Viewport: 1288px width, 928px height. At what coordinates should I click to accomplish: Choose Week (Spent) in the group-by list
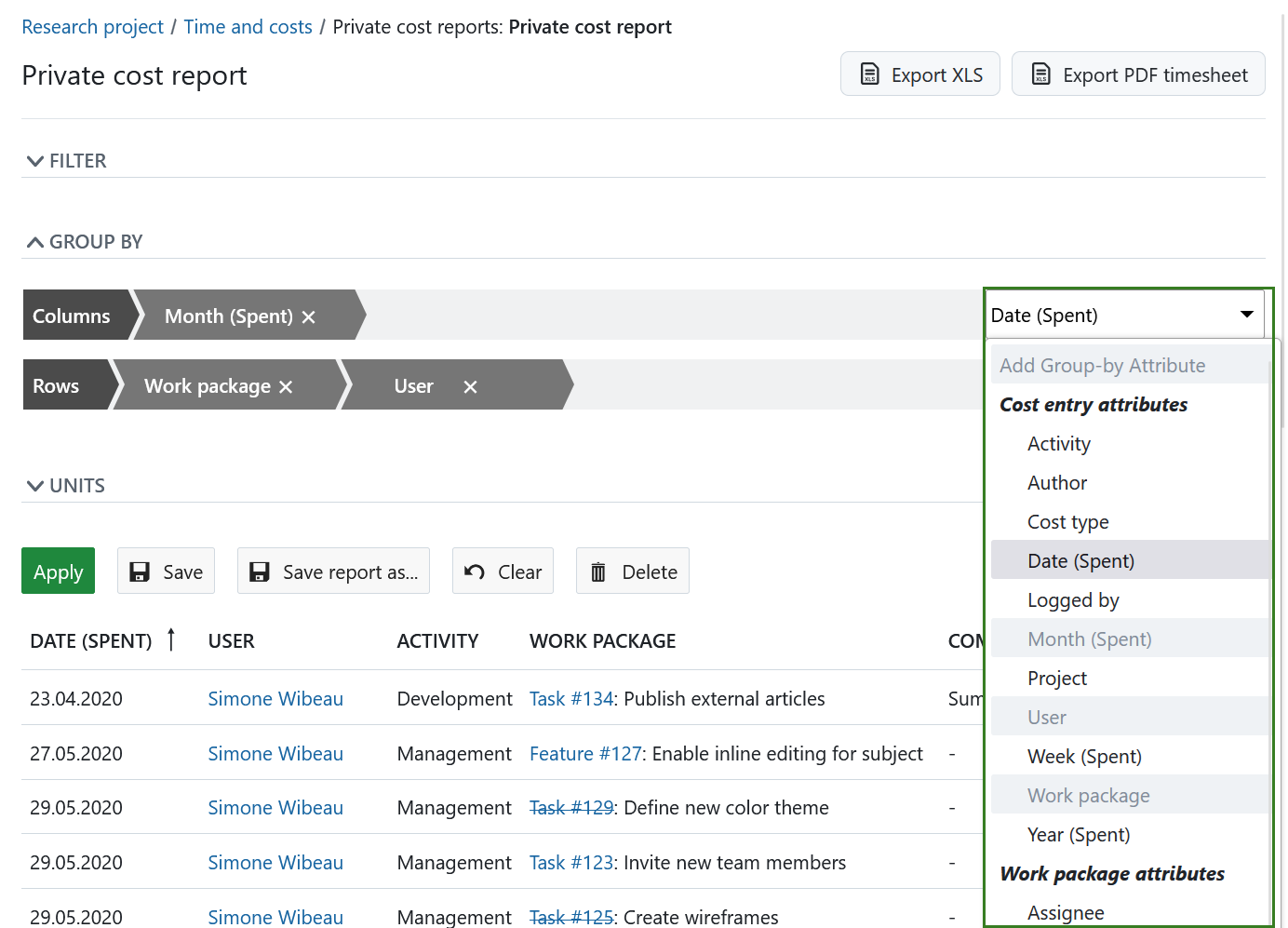coord(1084,757)
